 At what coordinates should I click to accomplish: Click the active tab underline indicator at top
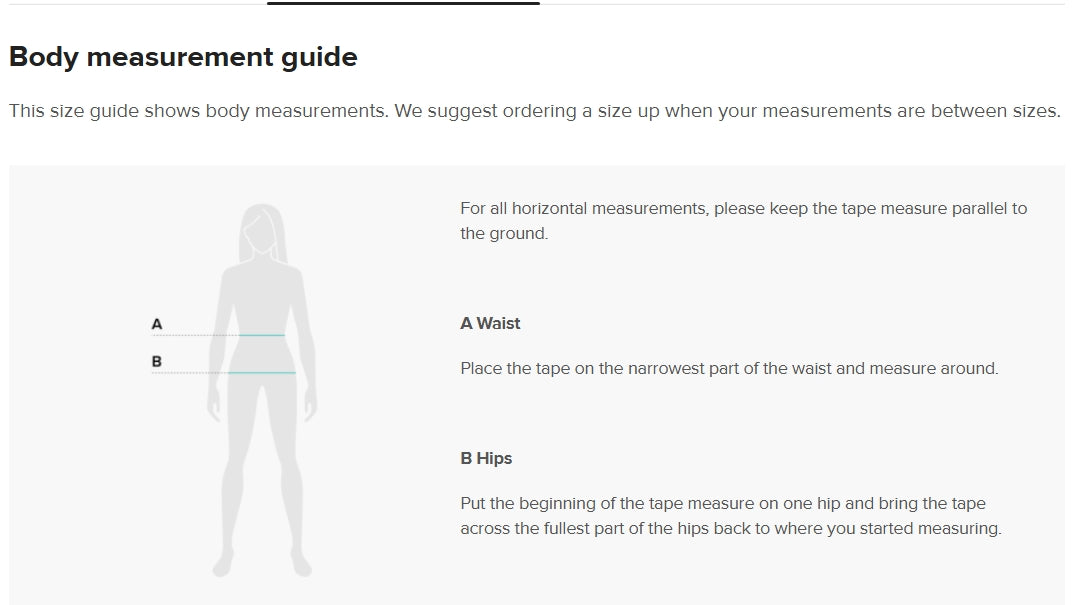(403, 3)
